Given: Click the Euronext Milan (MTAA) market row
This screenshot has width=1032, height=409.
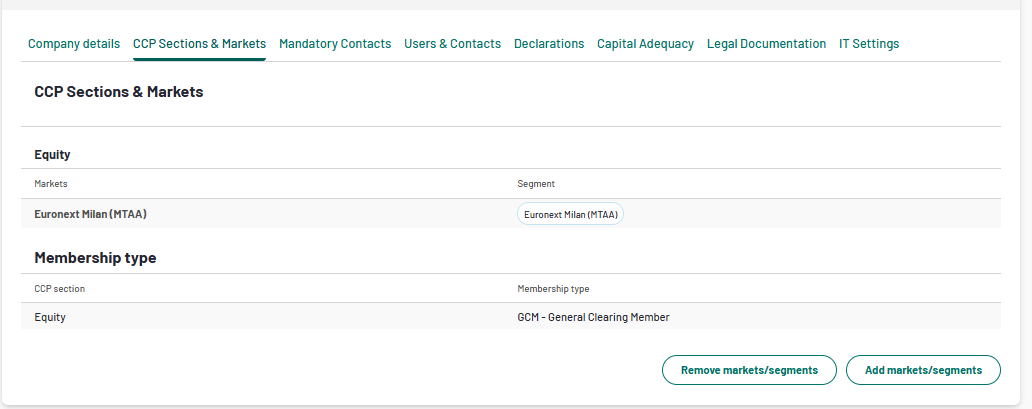Looking at the screenshot, I should (x=511, y=214).
